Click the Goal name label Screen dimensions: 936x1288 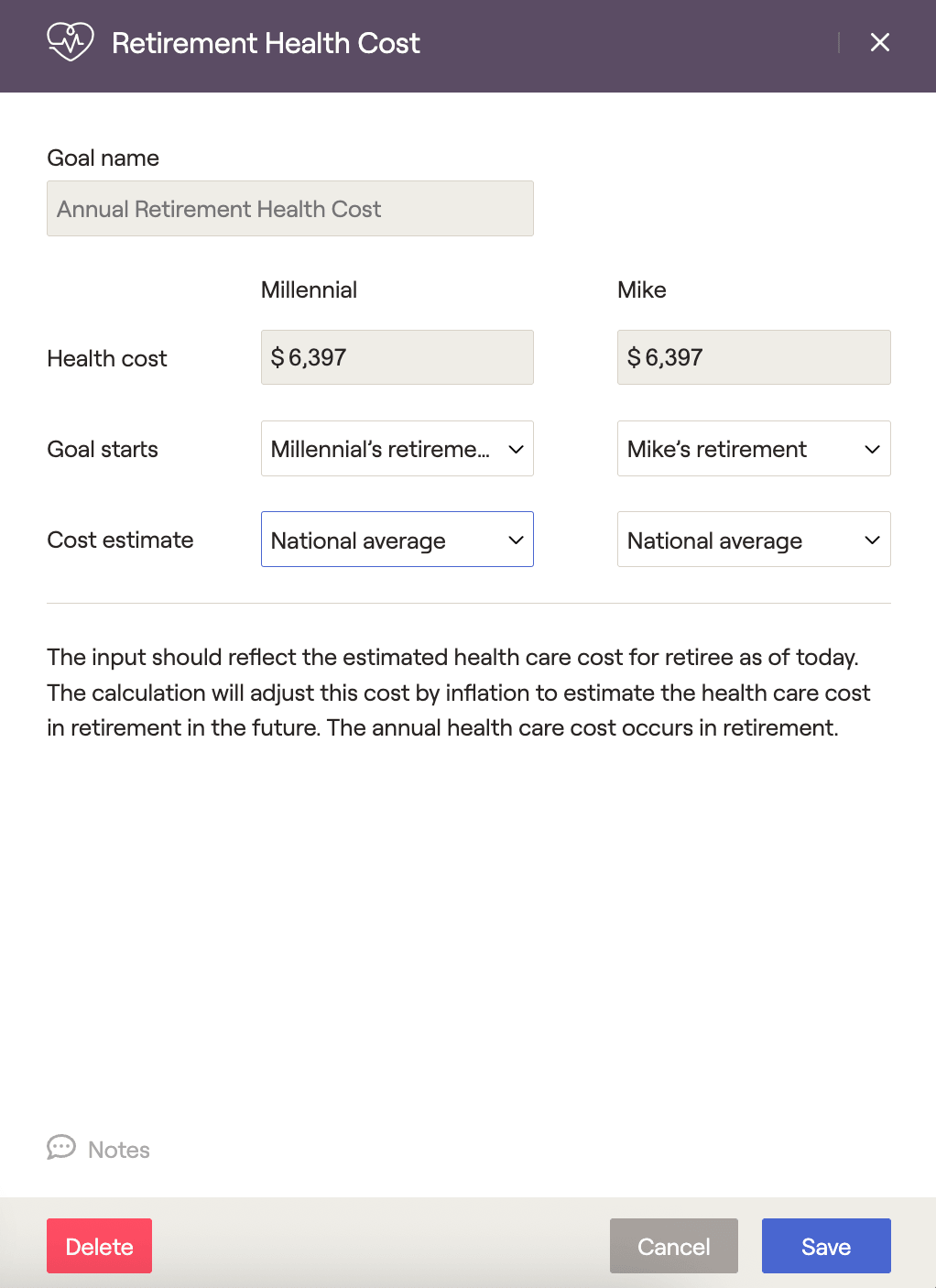point(103,158)
